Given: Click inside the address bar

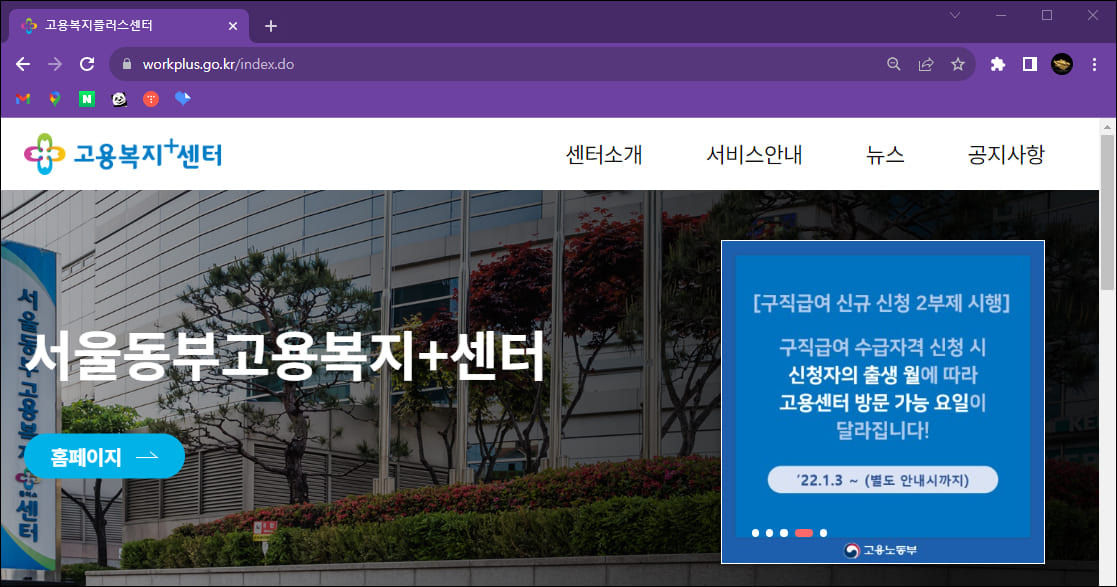Looking at the screenshot, I should 400,63.
